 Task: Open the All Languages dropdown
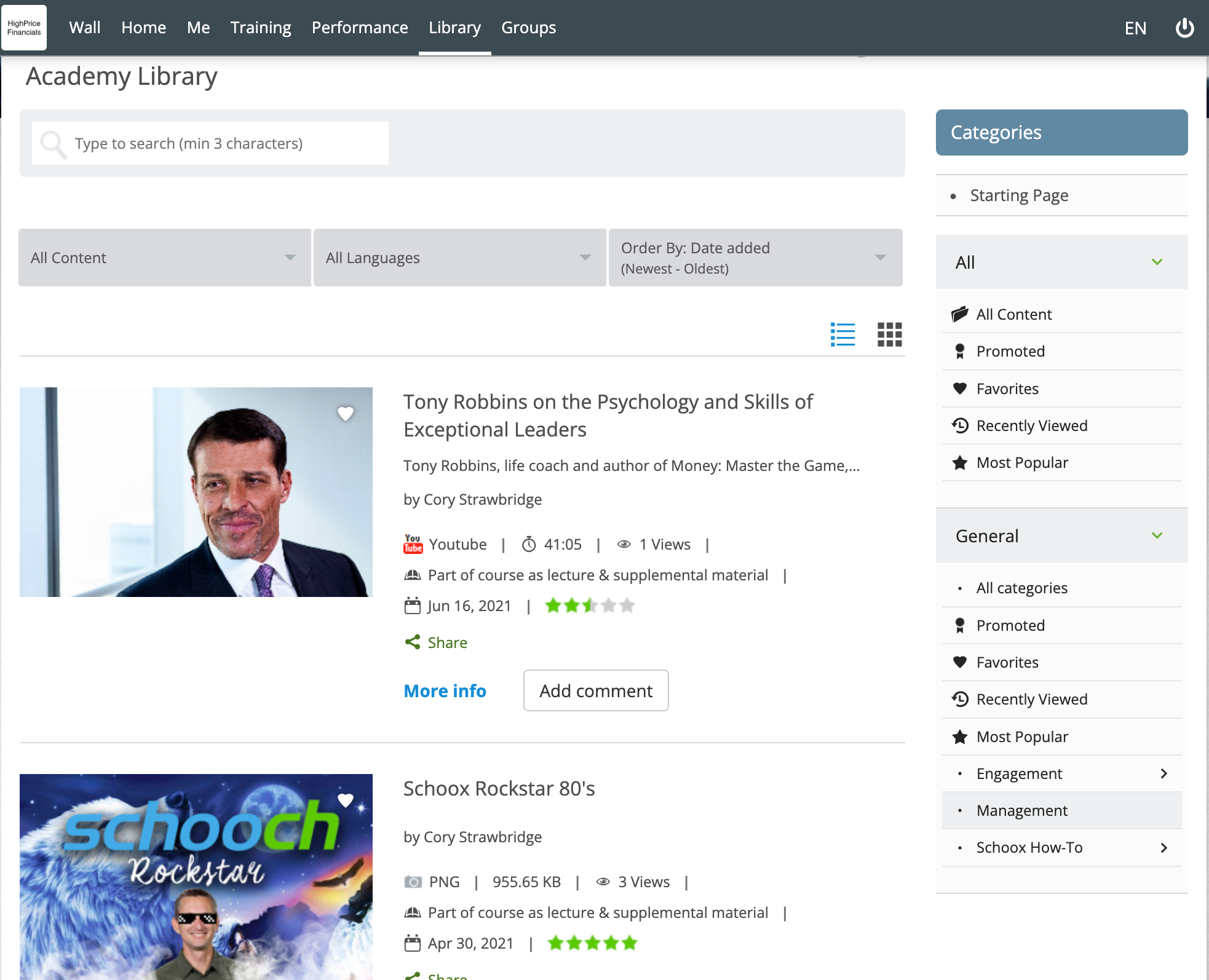[x=460, y=258]
